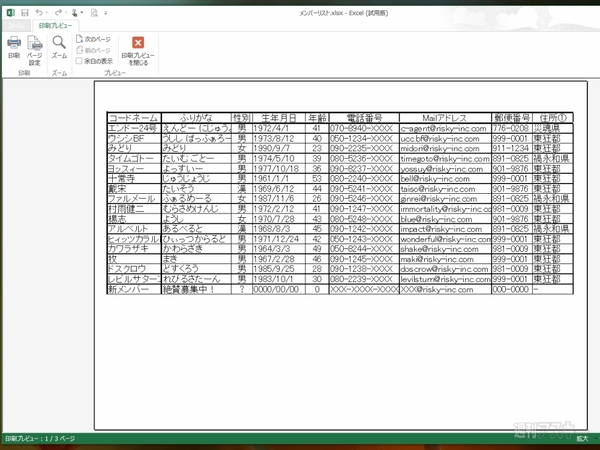Click the cell タイムゴトー
Viewport: 600px width, 450px height.
(134, 158)
